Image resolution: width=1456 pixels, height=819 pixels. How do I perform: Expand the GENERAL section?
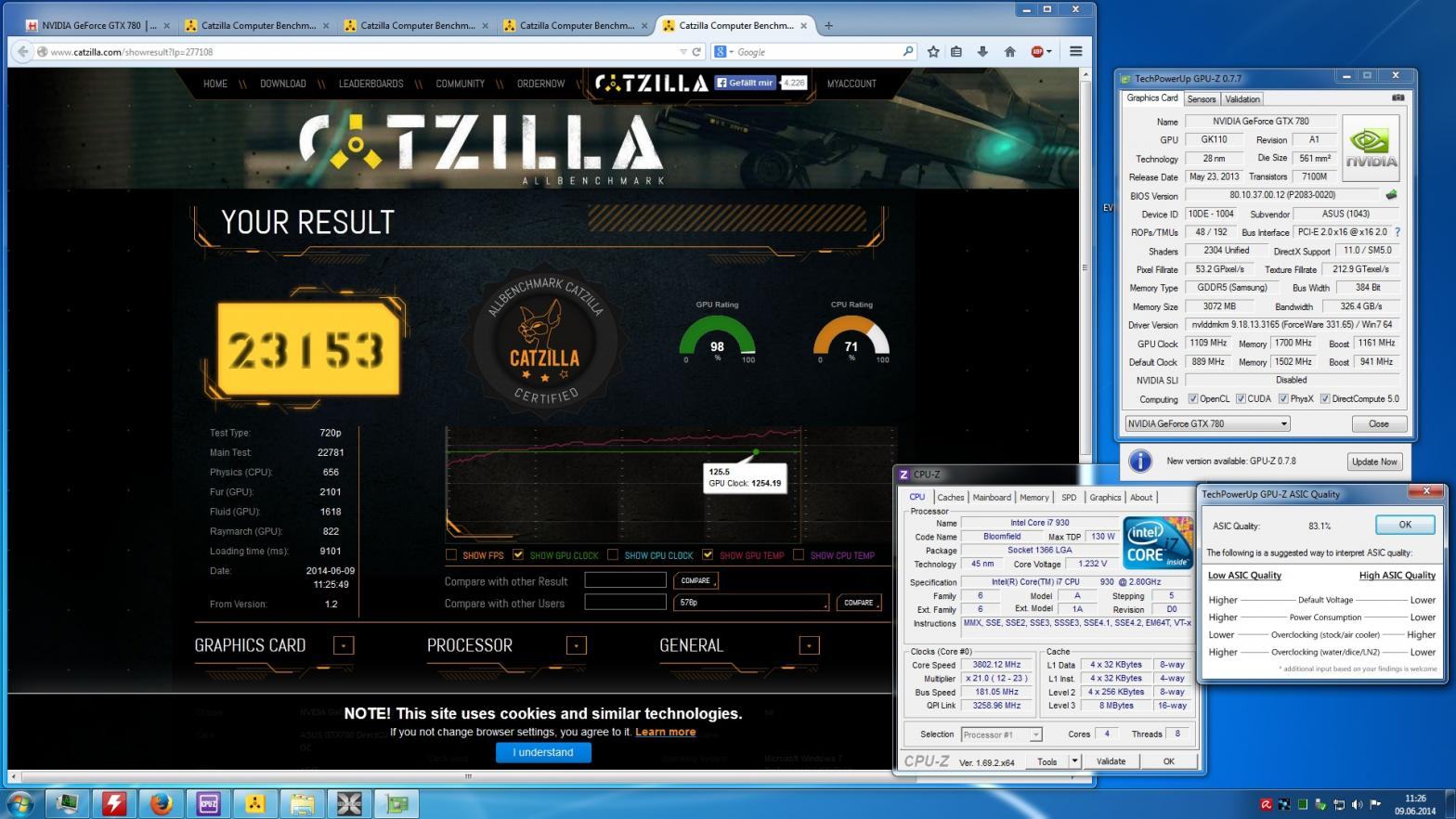pyautogui.click(x=809, y=645)
